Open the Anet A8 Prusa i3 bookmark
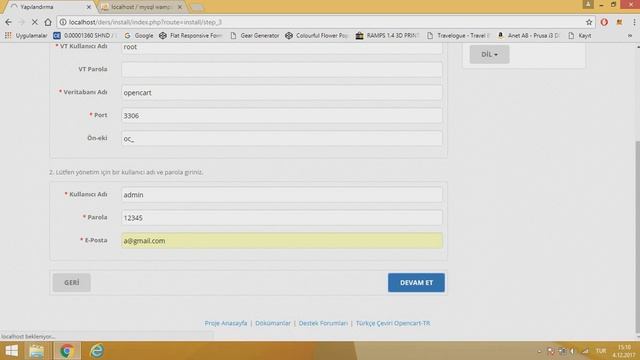Screen dimensions: 640x360 529,36
